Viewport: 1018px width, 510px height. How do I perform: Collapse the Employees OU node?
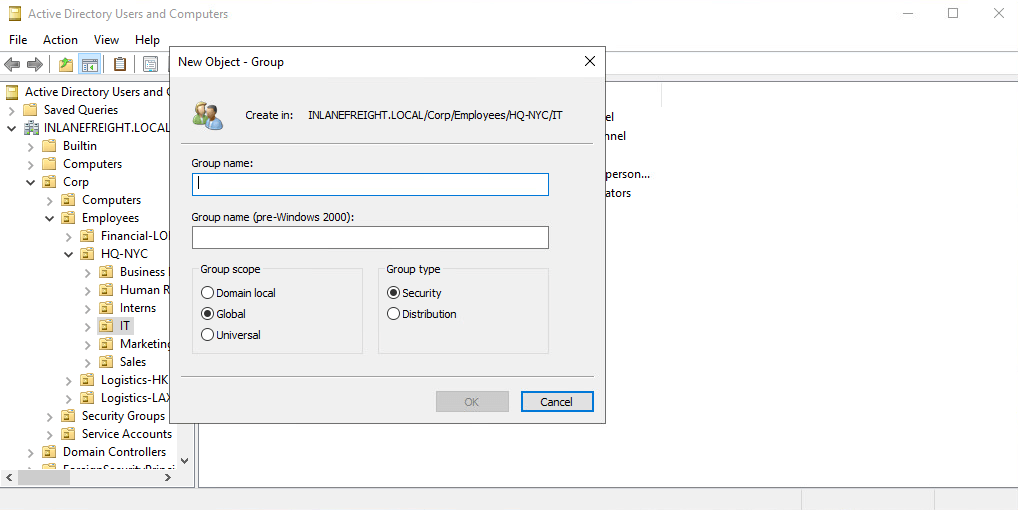[49, 218]
